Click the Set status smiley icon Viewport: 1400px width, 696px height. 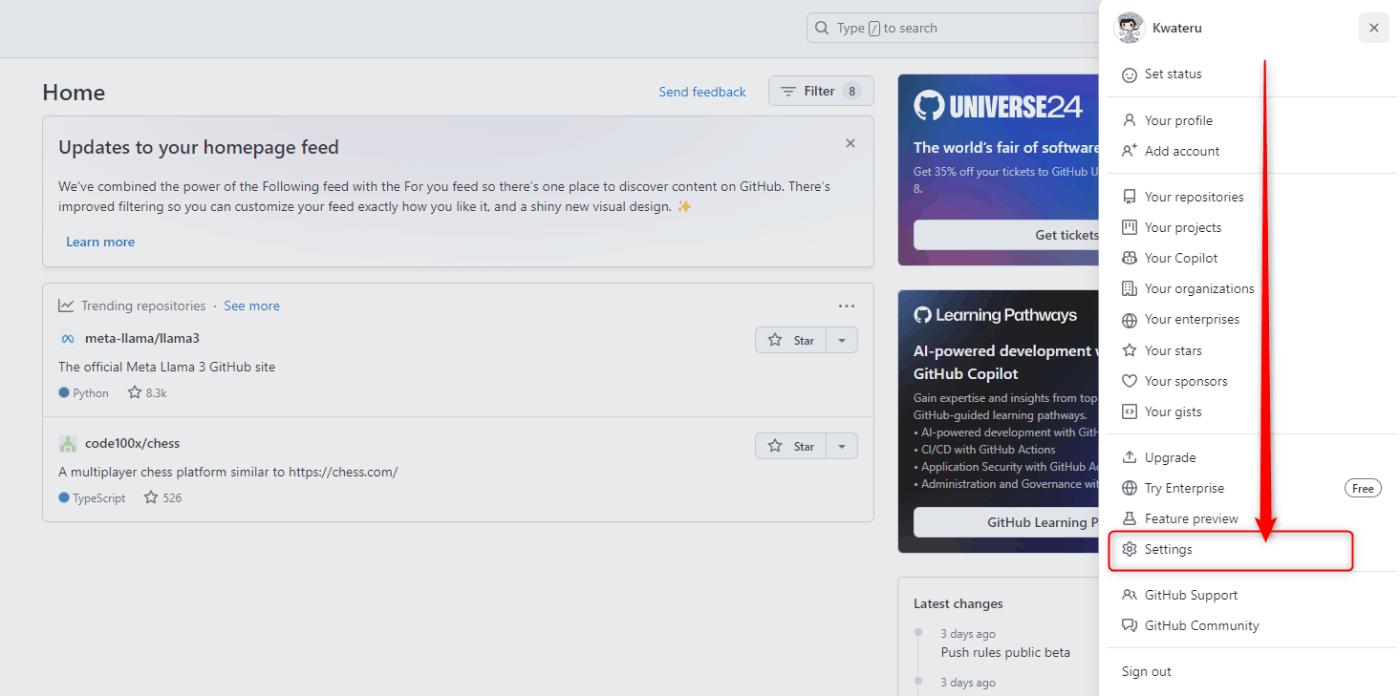click(1129, 74)
